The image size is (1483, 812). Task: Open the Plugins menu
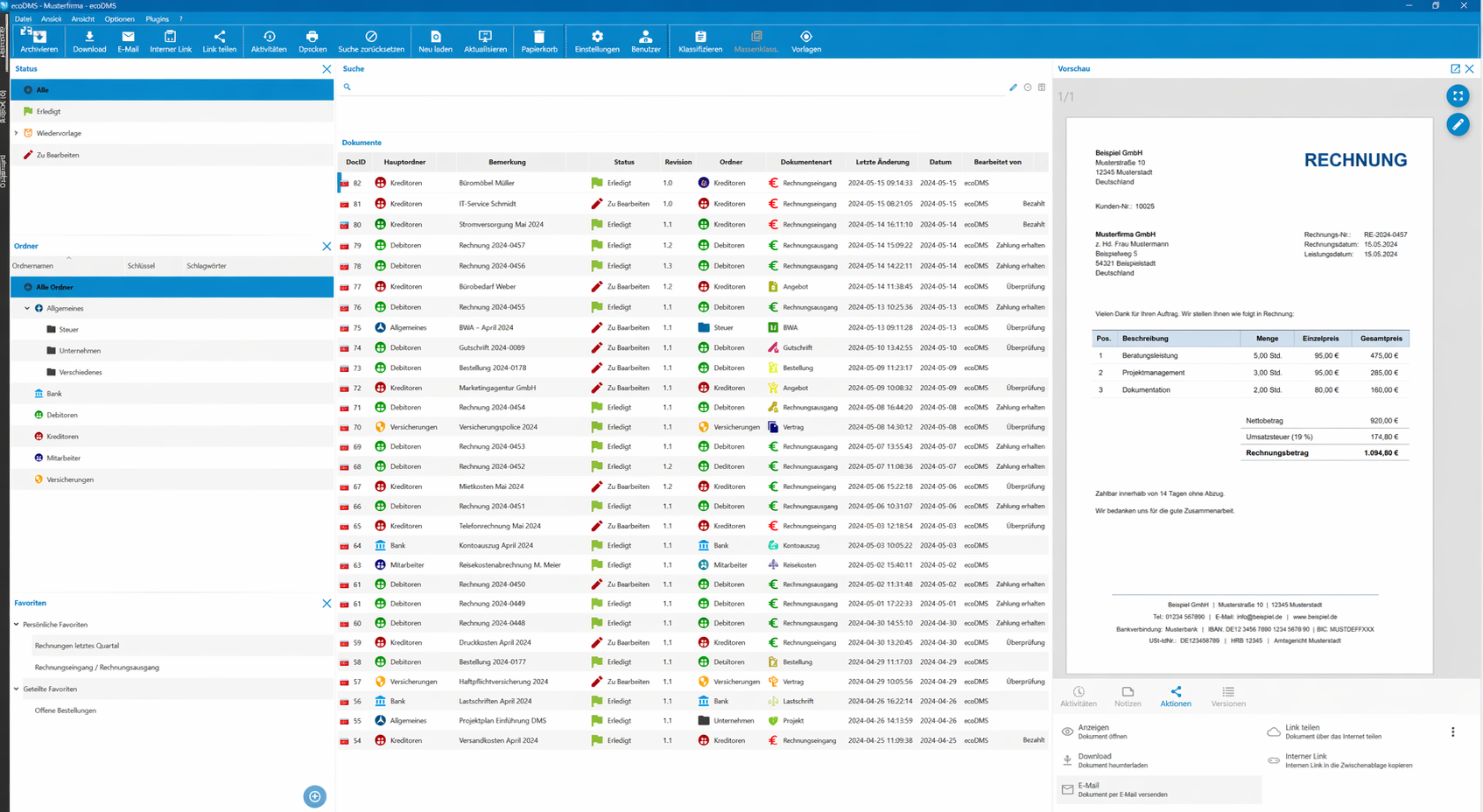[157, 18]
